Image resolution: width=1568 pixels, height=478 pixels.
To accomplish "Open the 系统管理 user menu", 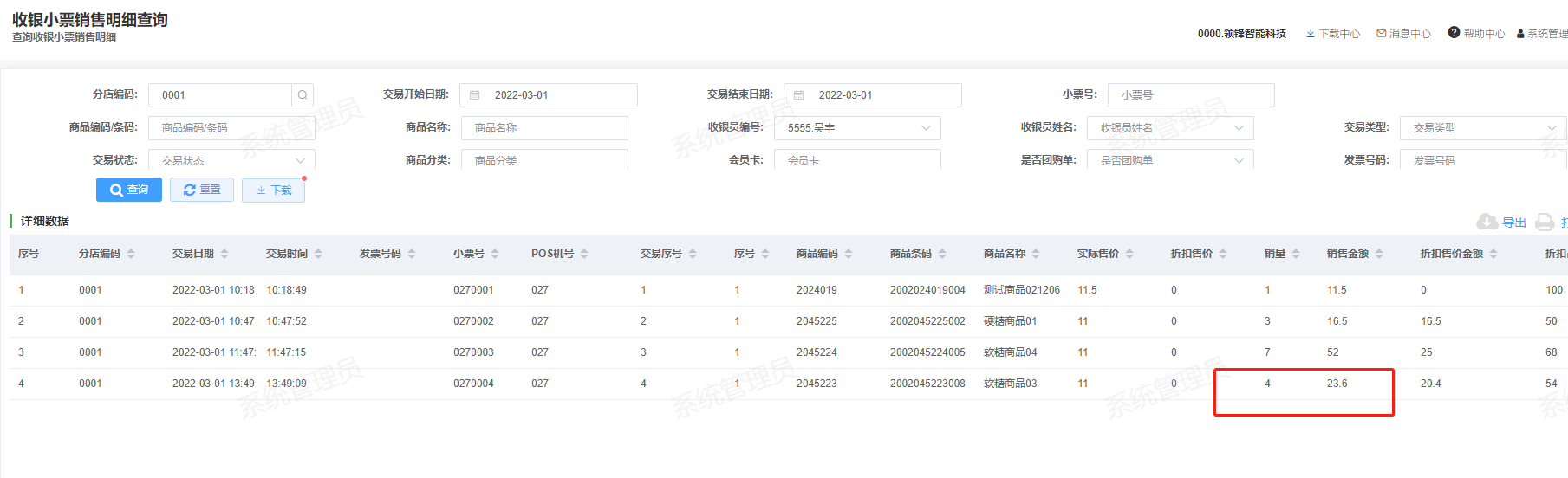I will 1542,34.
